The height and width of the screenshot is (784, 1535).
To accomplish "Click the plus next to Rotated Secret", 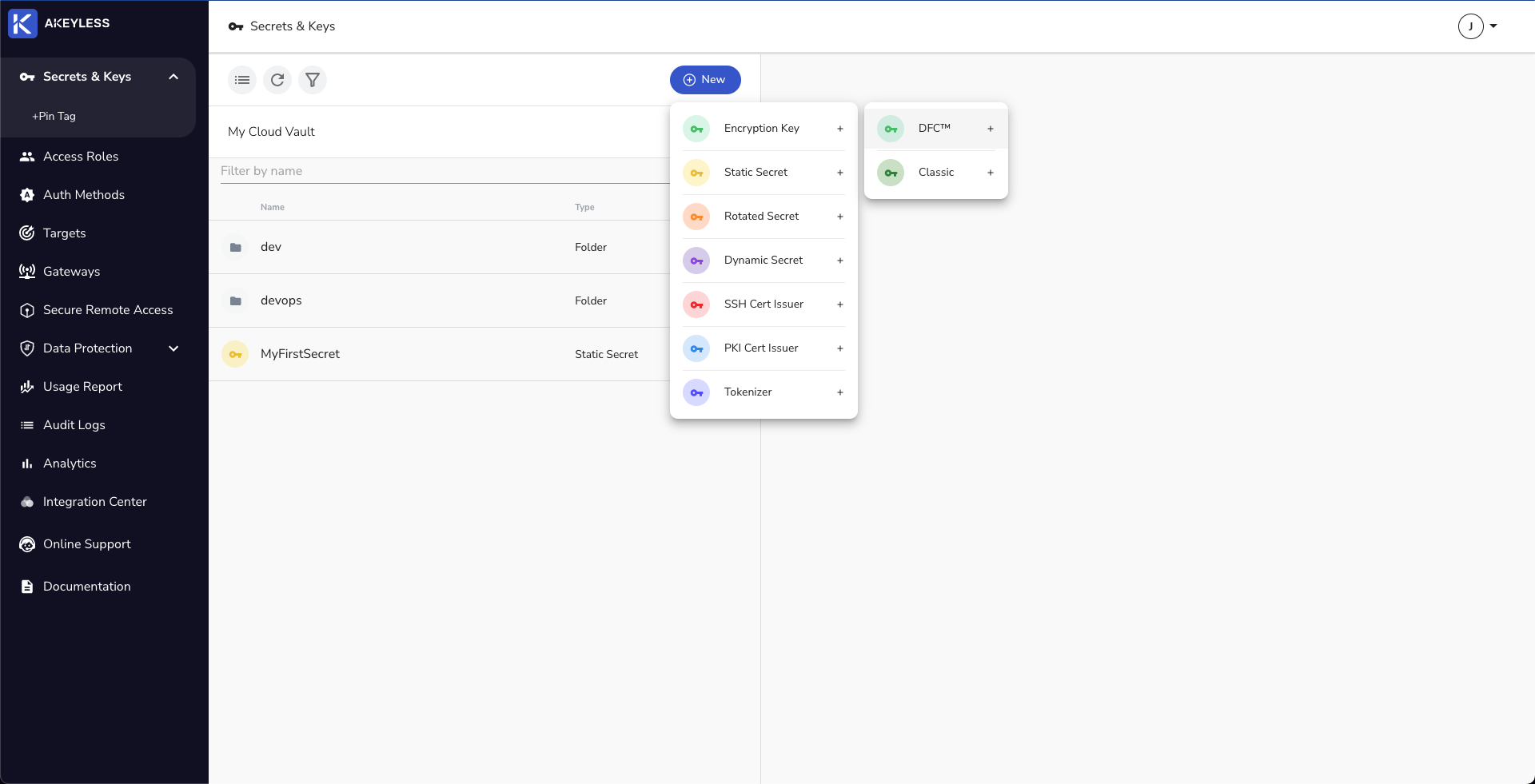I will (840, 217).
